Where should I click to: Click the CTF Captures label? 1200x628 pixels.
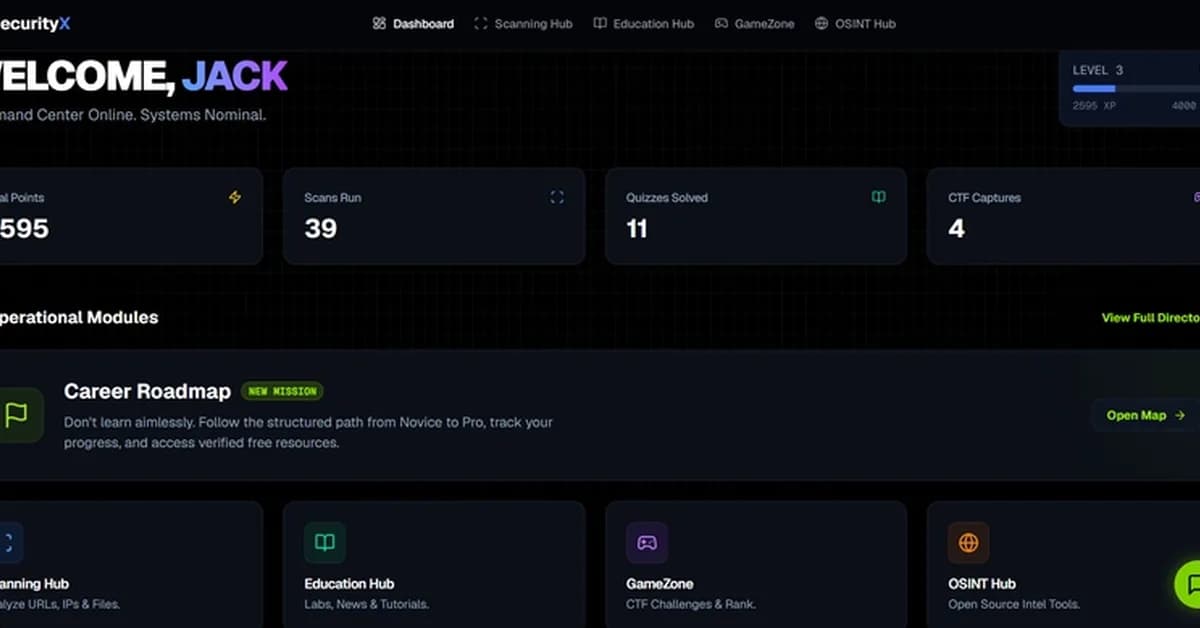pos(985,198)
